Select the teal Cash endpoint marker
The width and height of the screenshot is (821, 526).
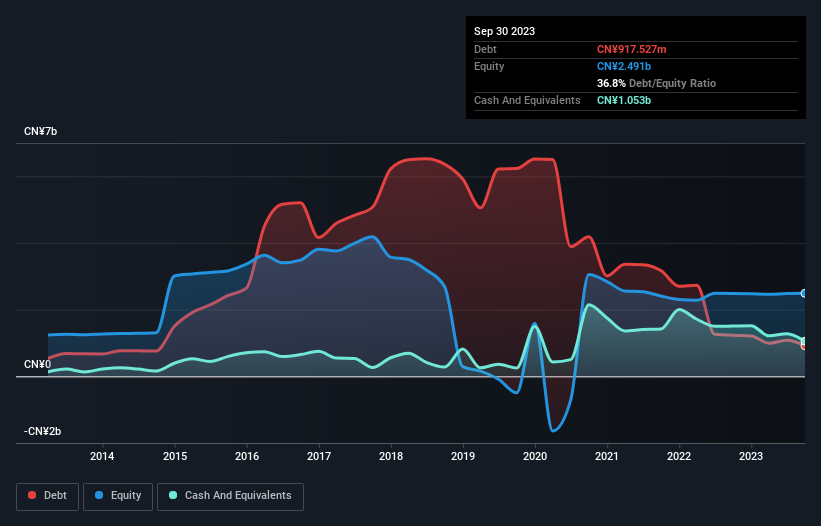tap(804, 342)
